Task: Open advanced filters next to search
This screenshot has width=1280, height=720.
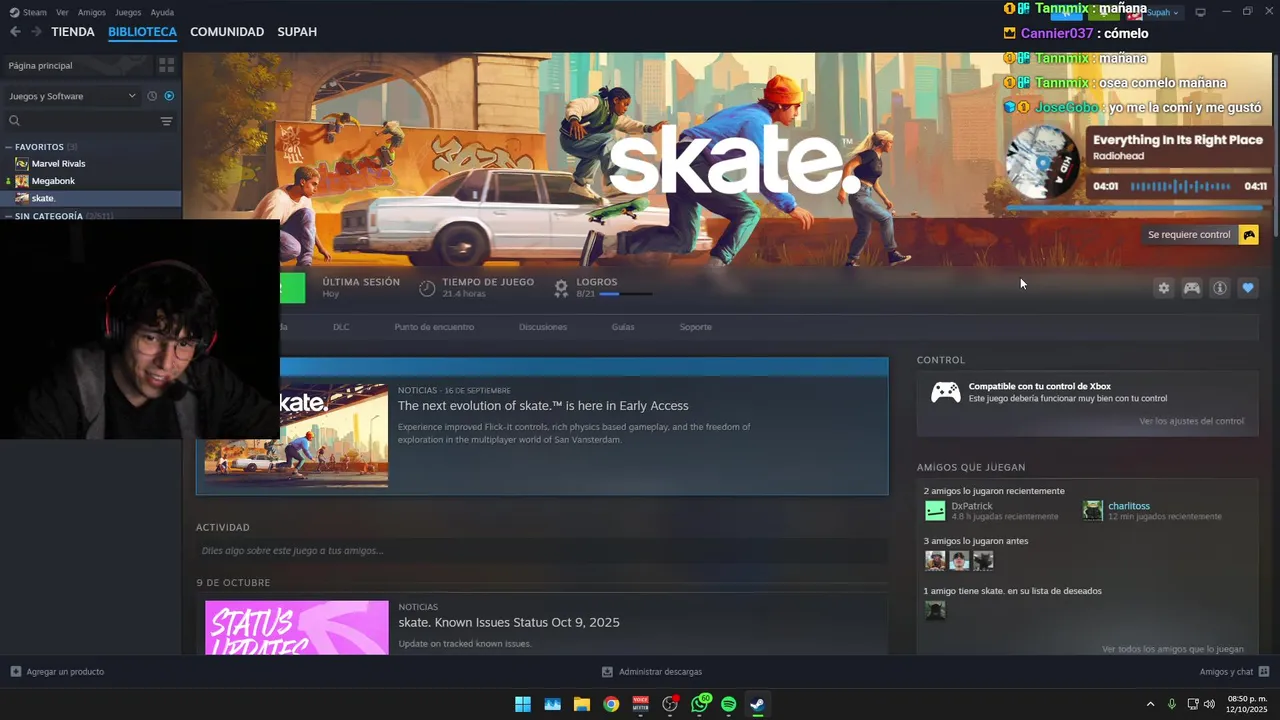Action: click(x=167, y=121)
